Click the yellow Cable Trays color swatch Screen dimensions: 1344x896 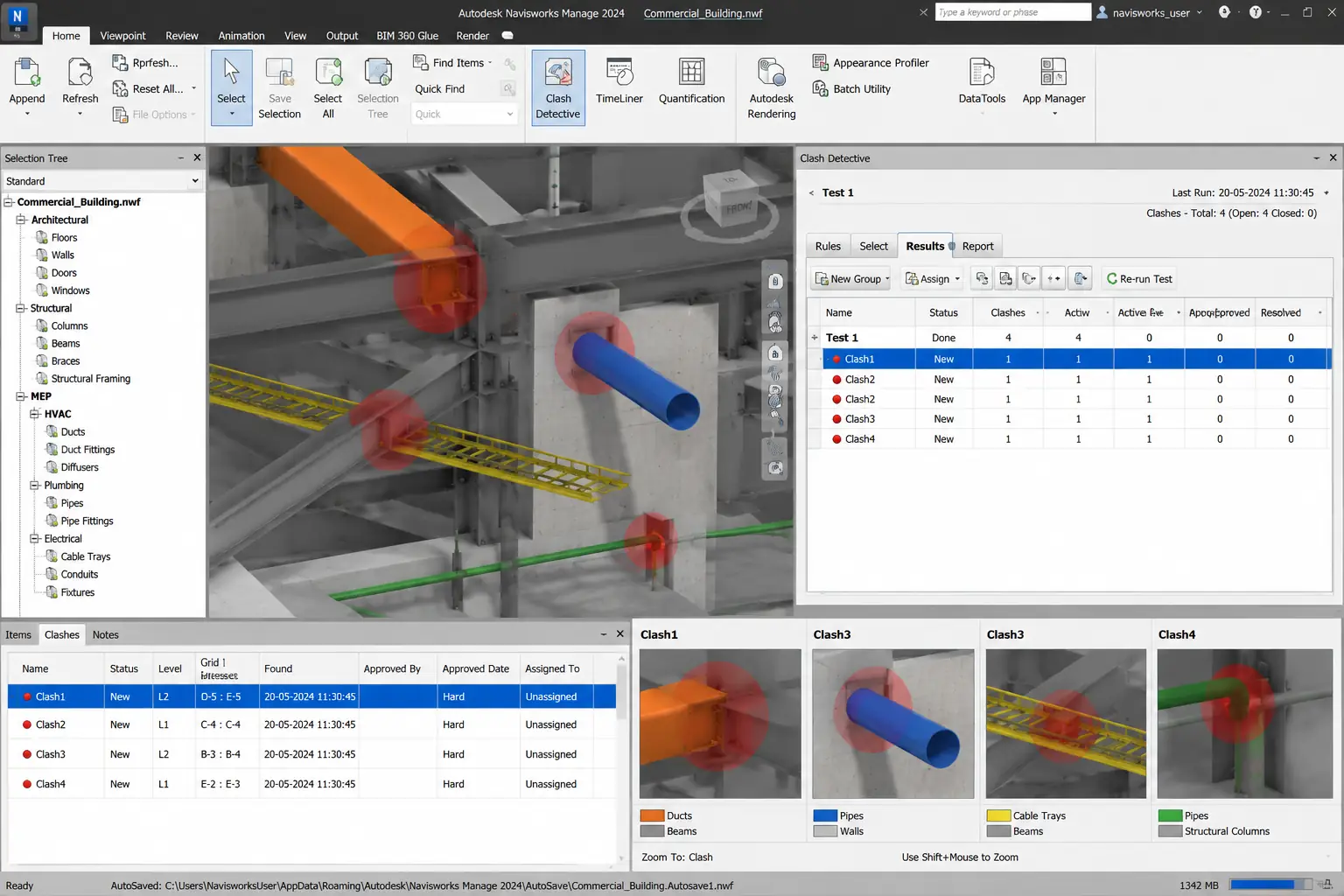998,815
